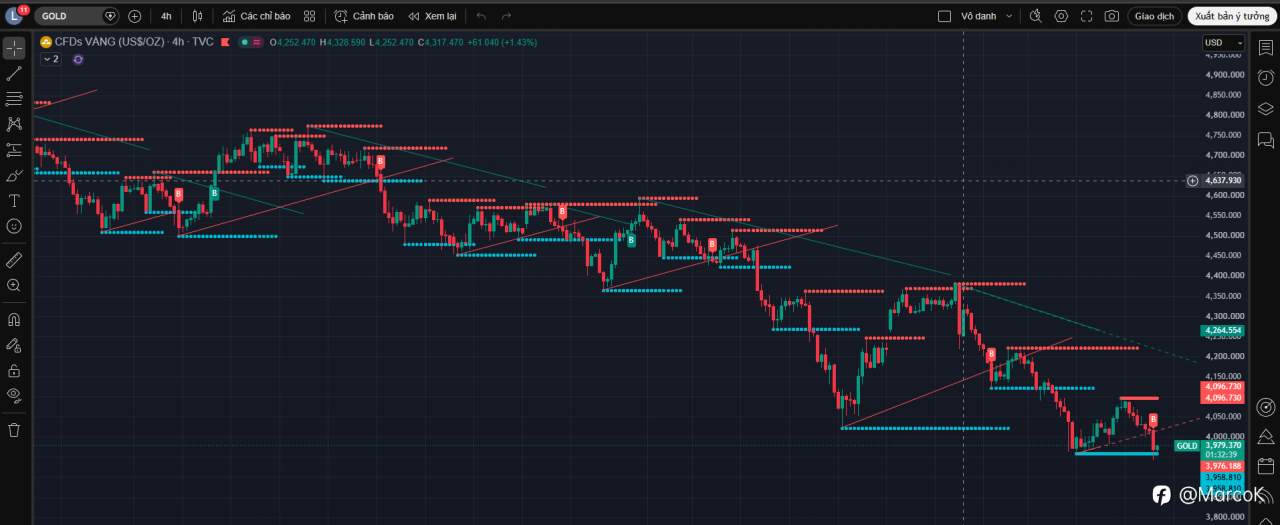Select the brush drawing tool
This screenshot has height=525, width=1280.
[x=14, y=175]
